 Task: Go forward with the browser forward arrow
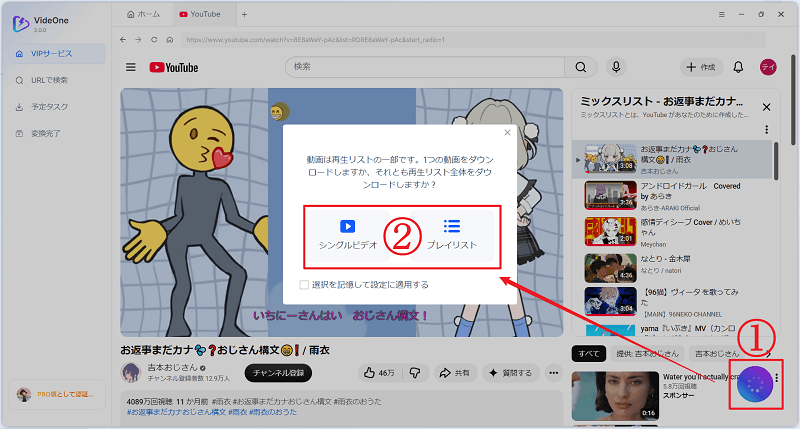point(138,39)
